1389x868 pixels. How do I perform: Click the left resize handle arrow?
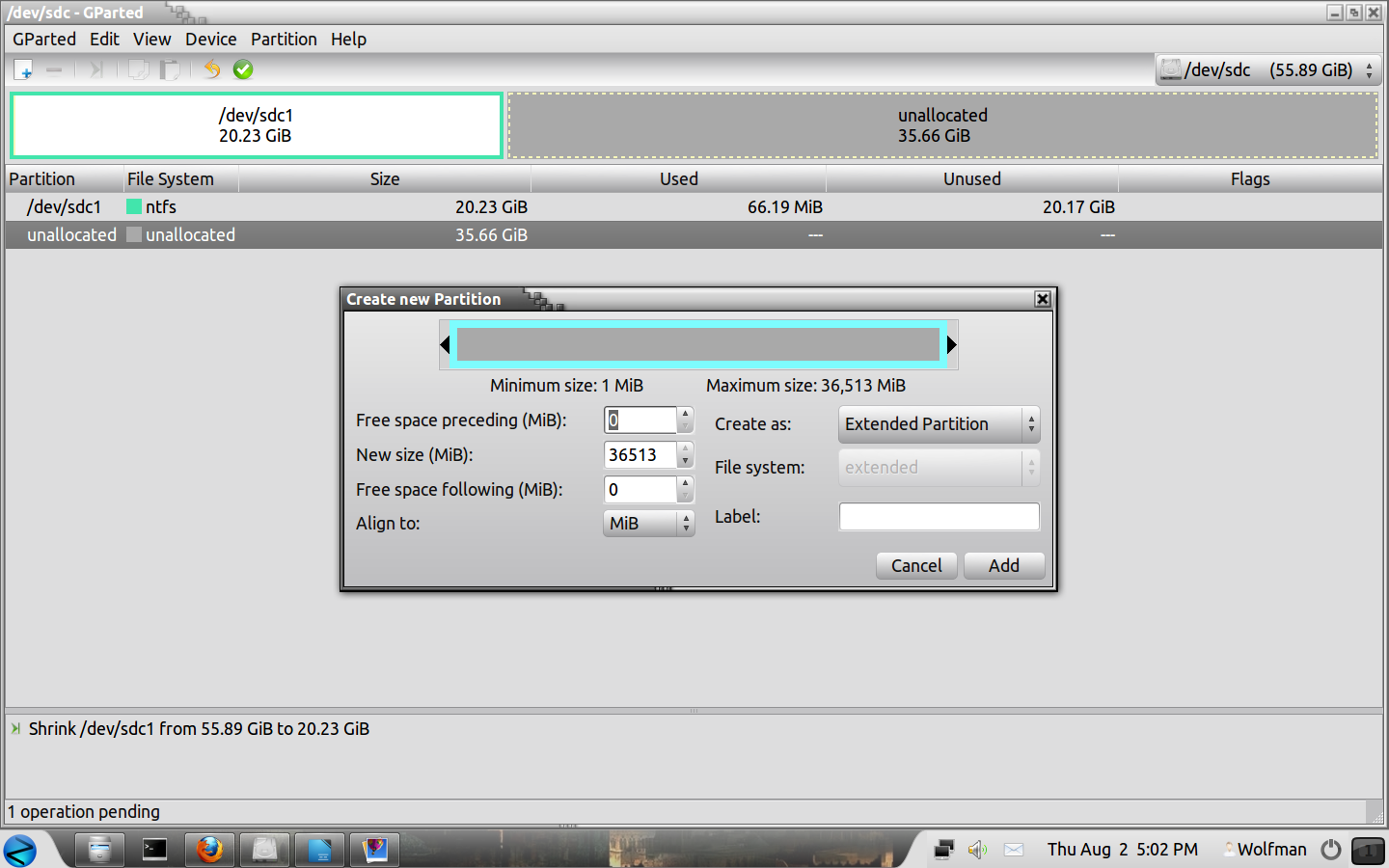pos(445,344)
